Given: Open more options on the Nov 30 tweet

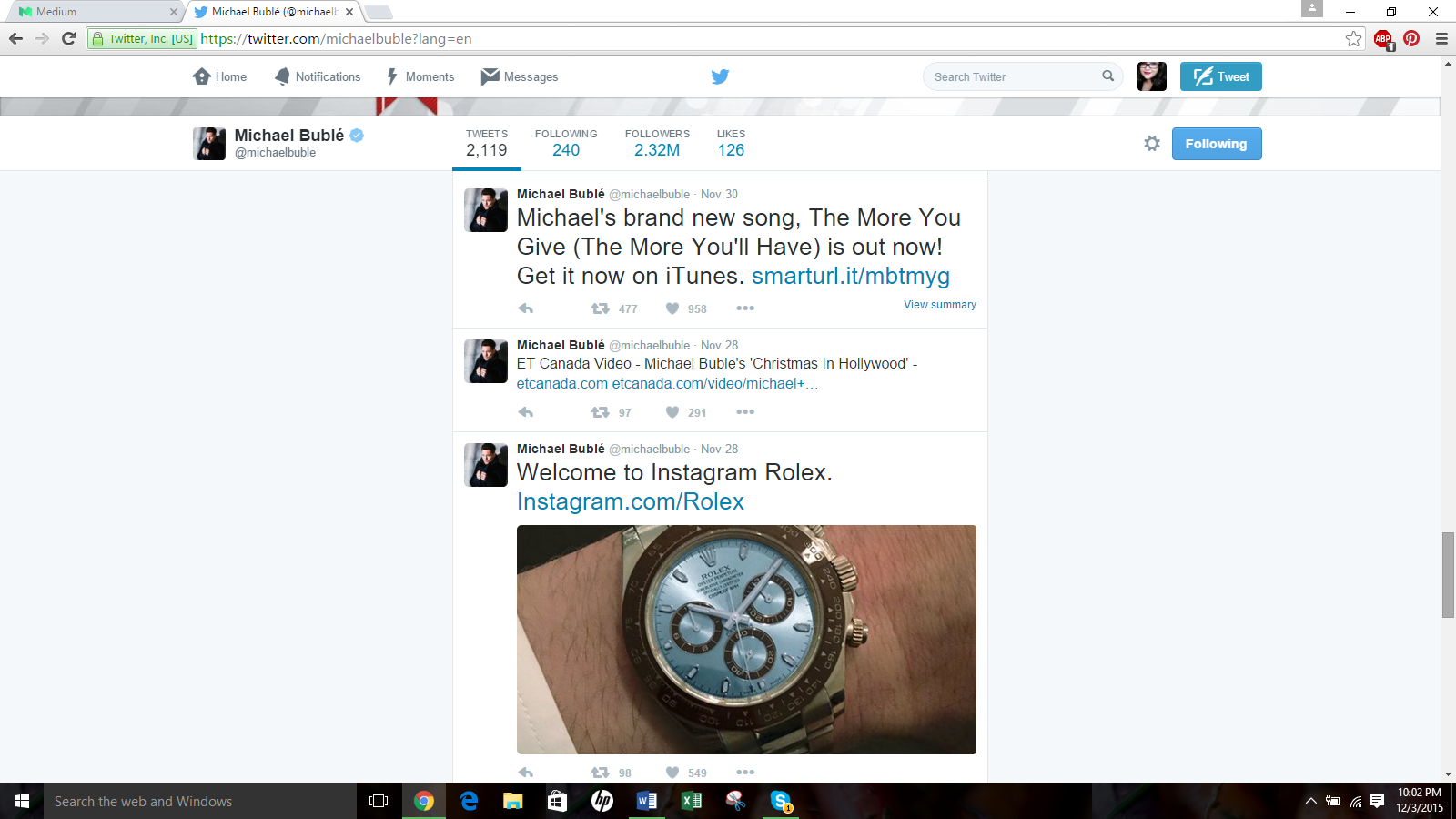Looking at the screenshot, I should (x=745, y=308).
